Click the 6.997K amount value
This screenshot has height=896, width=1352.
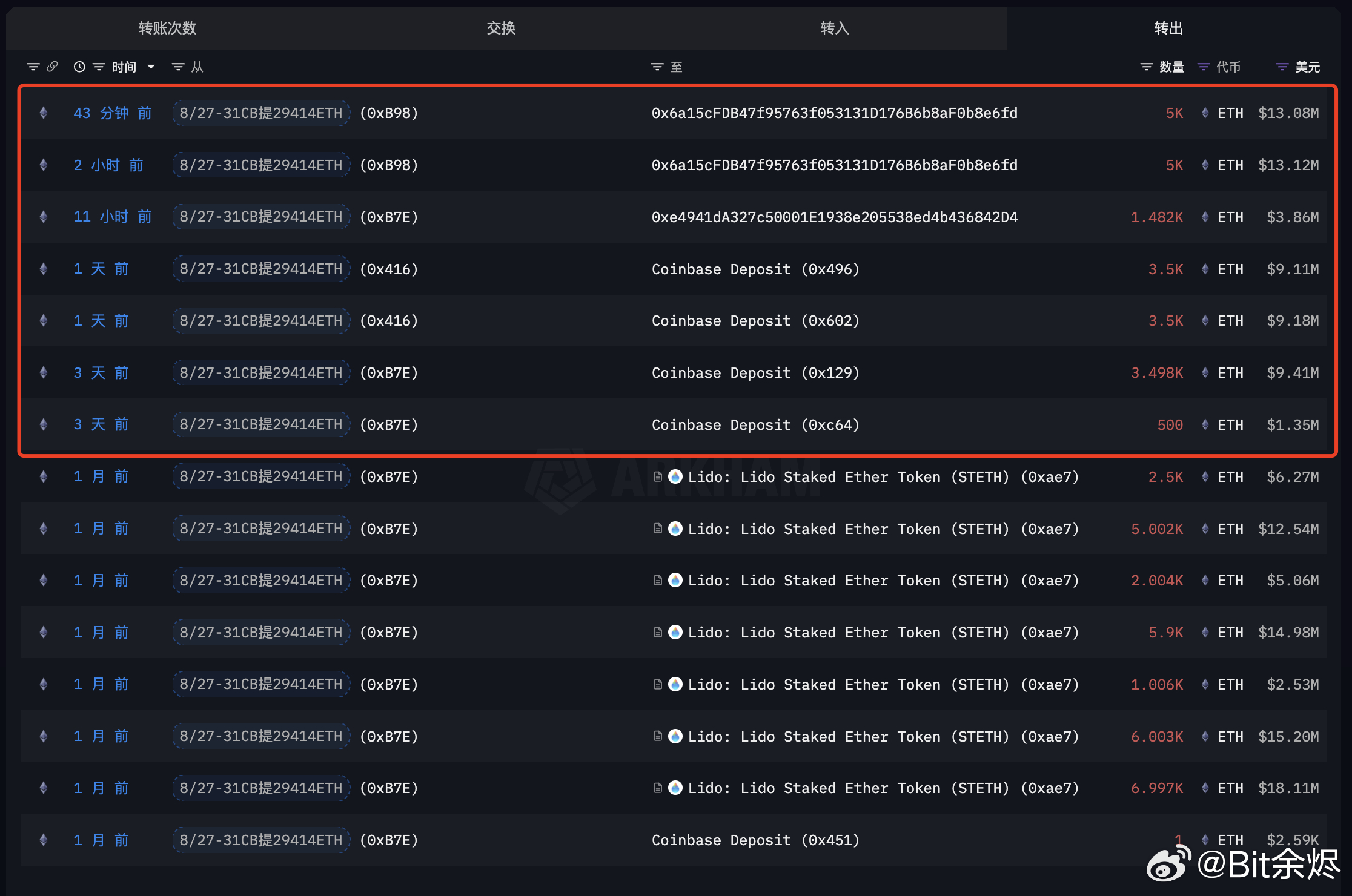tap(1157, 788)
